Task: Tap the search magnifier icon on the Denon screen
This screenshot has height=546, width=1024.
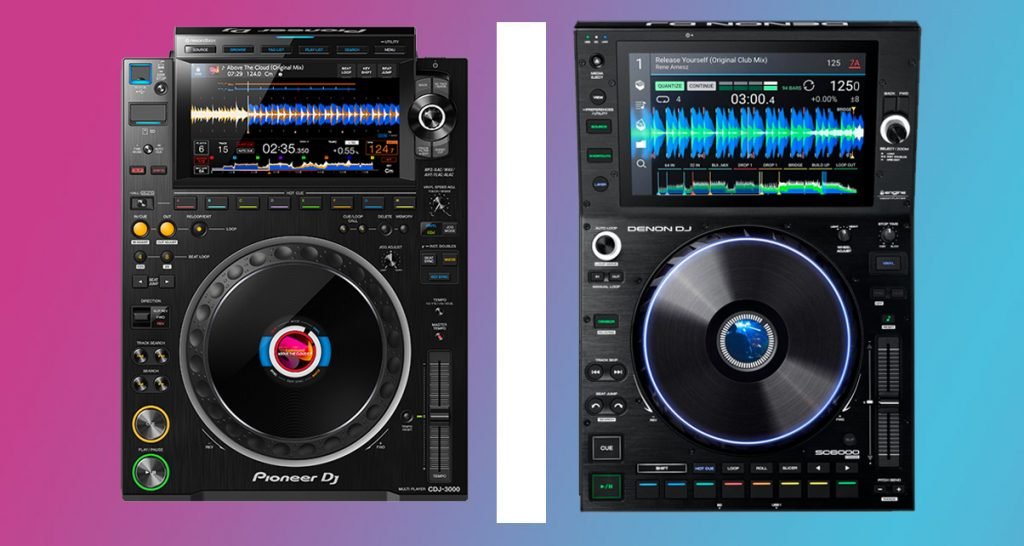Action: 641,164
